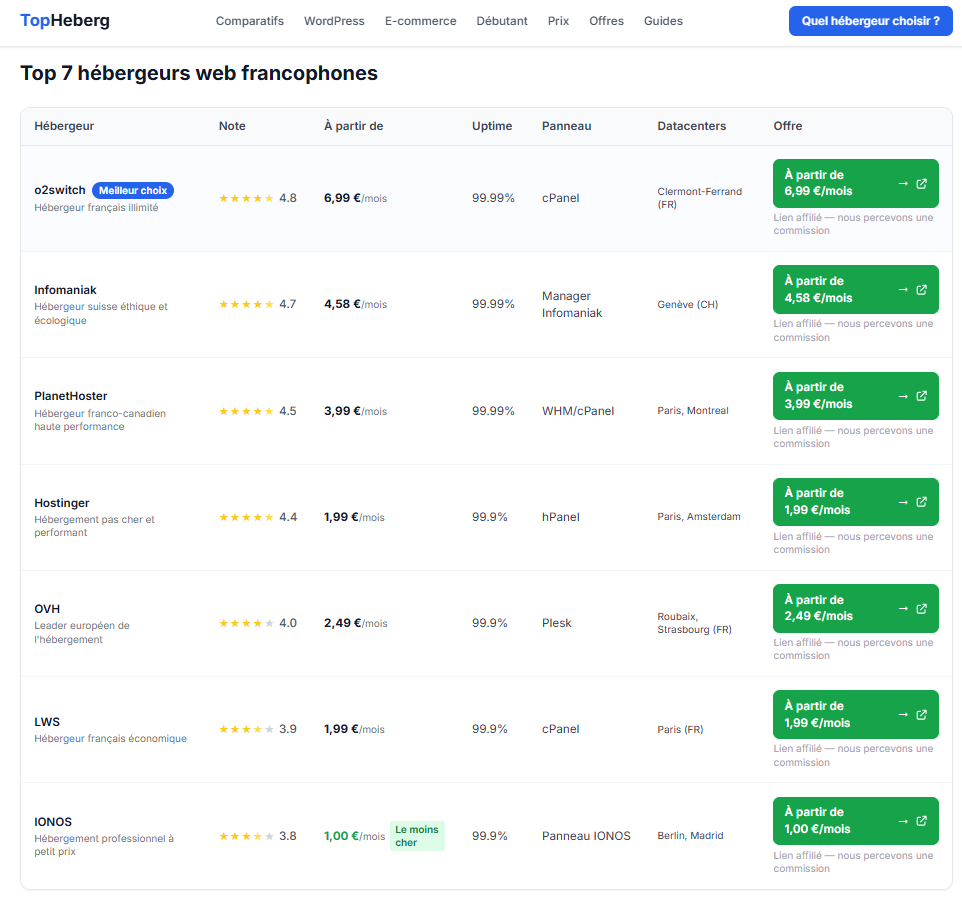Screen dimensions: 962x917
Task: Click Infomaniak 'À partir de 4,58 €/mois' button
Action: coord(856,290)
